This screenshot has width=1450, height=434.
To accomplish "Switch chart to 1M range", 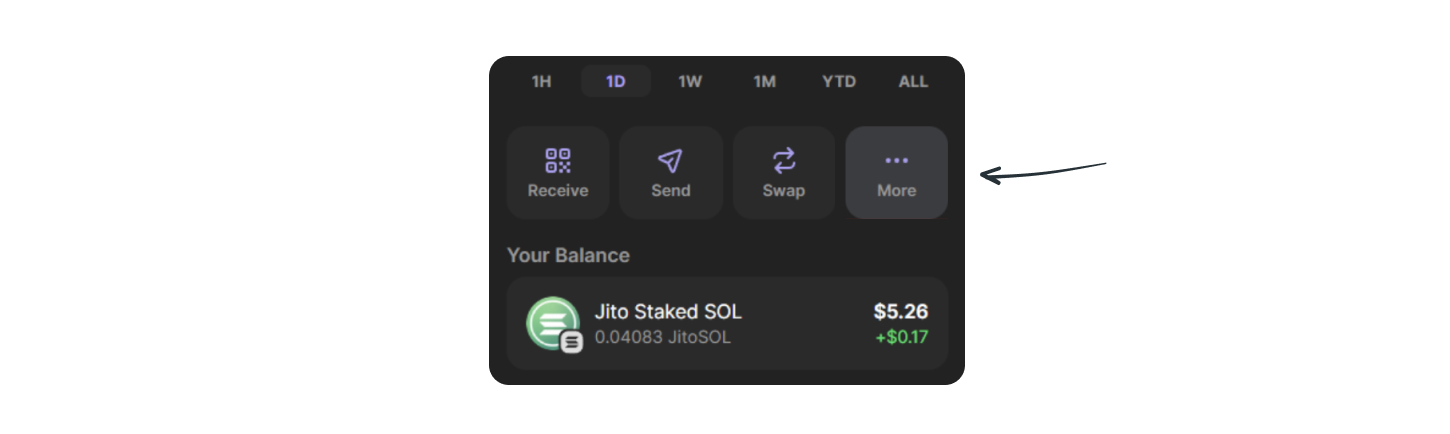I will [x=764, y=81].
